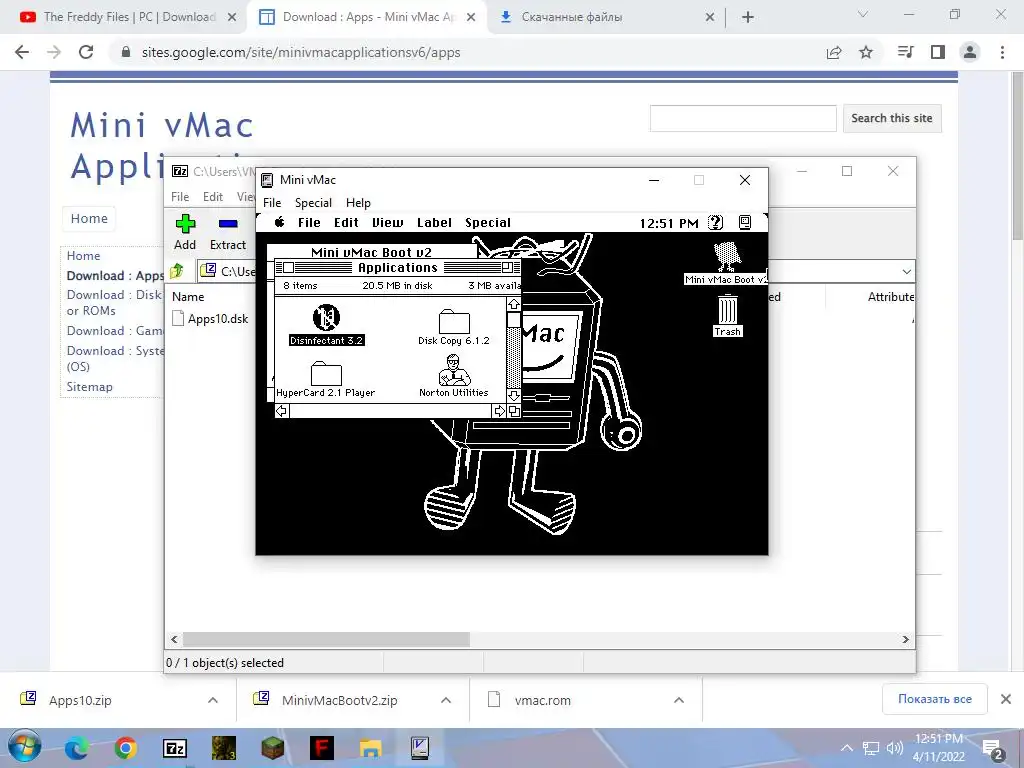Viewport: 1024px width, 768px height.
Task: Open Microsoft Edge from the taskbar
Action: [76, 748]
